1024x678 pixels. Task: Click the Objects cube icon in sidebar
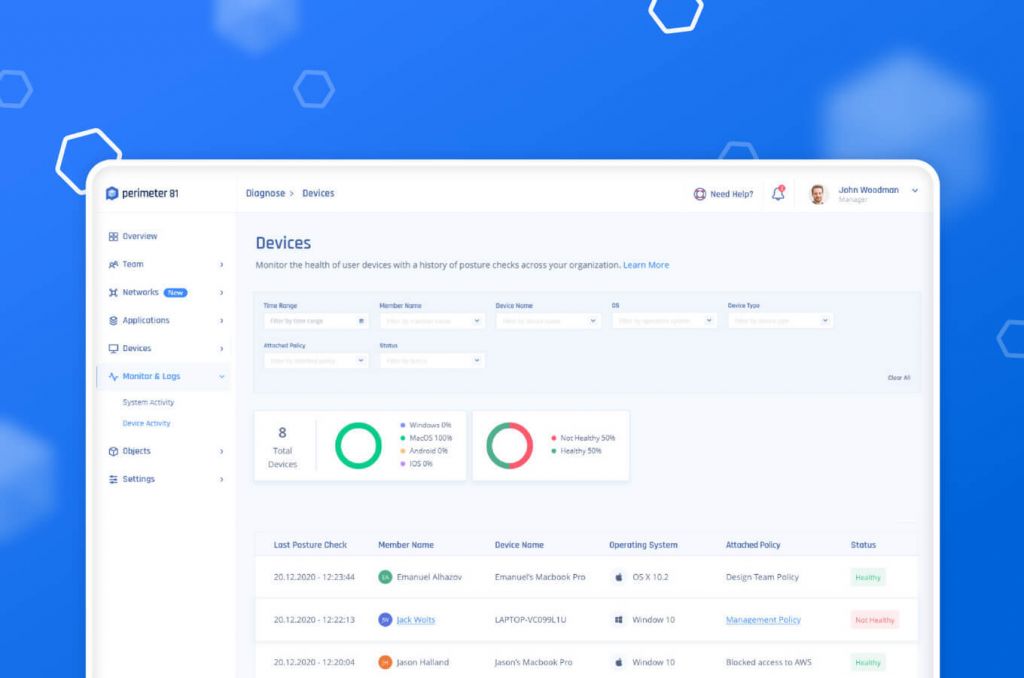(113, 451)
